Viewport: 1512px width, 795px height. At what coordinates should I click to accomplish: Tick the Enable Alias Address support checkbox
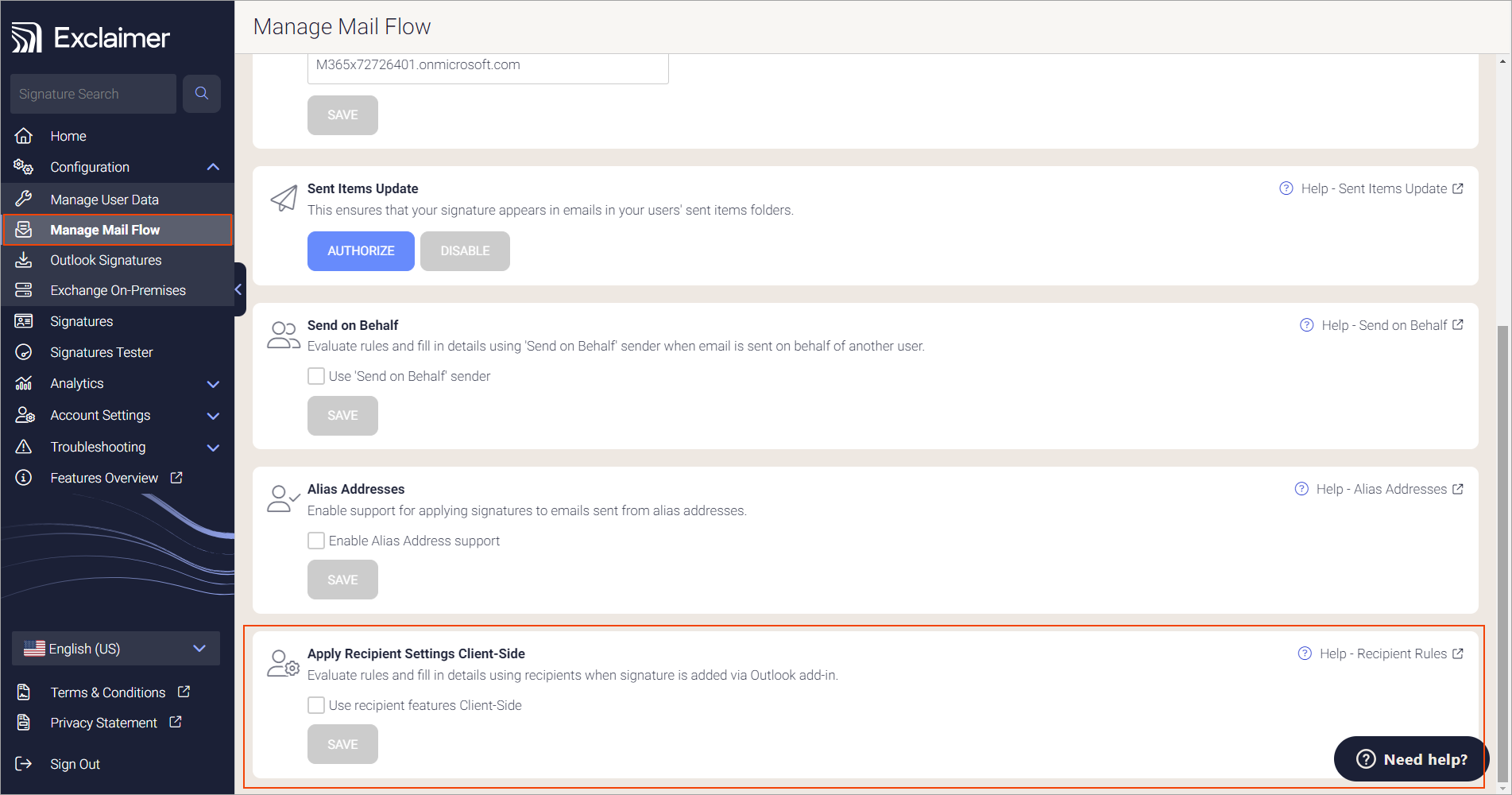coord(316,541)
